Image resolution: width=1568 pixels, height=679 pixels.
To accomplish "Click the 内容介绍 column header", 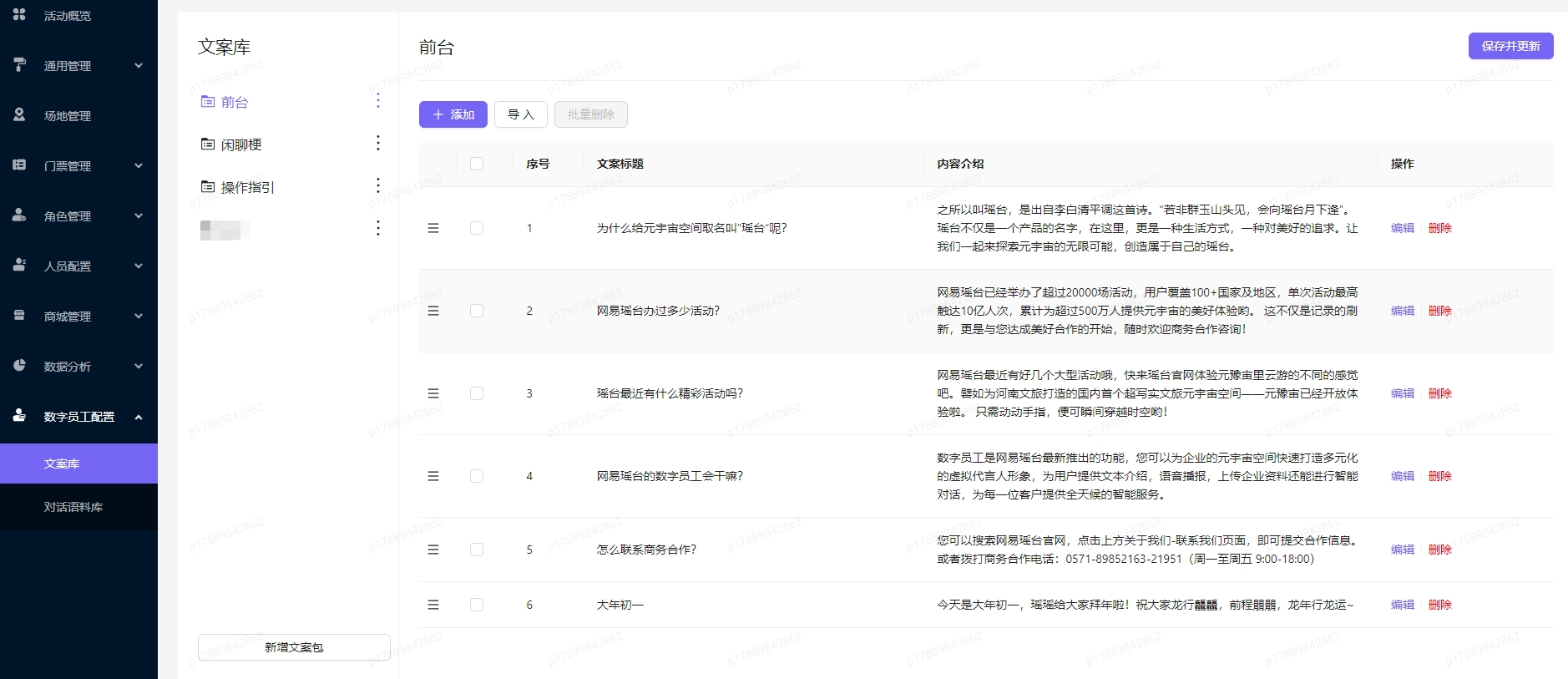I will pos(960,164).
